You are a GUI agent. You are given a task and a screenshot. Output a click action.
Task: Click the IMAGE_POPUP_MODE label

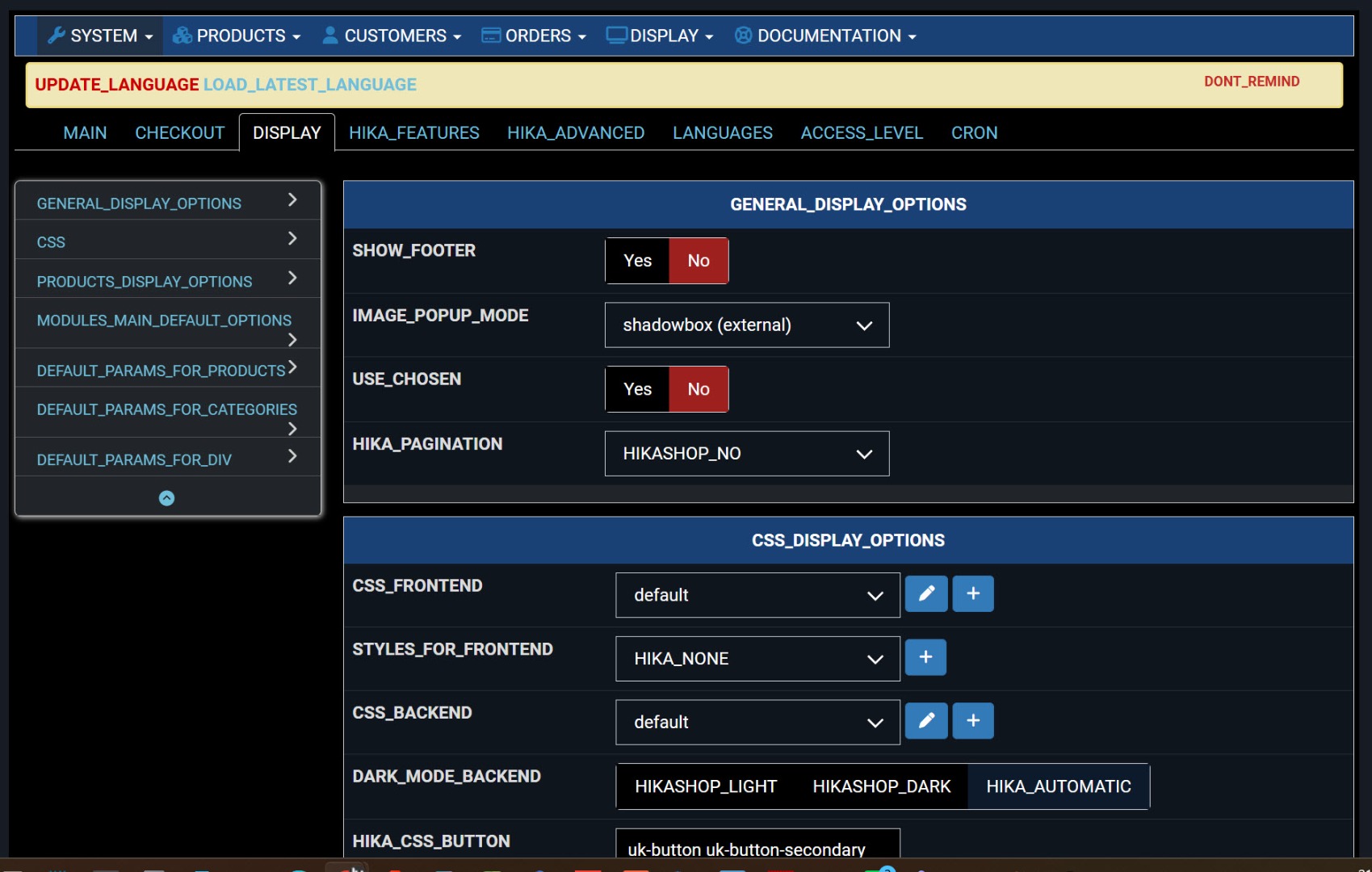point(441,316)
